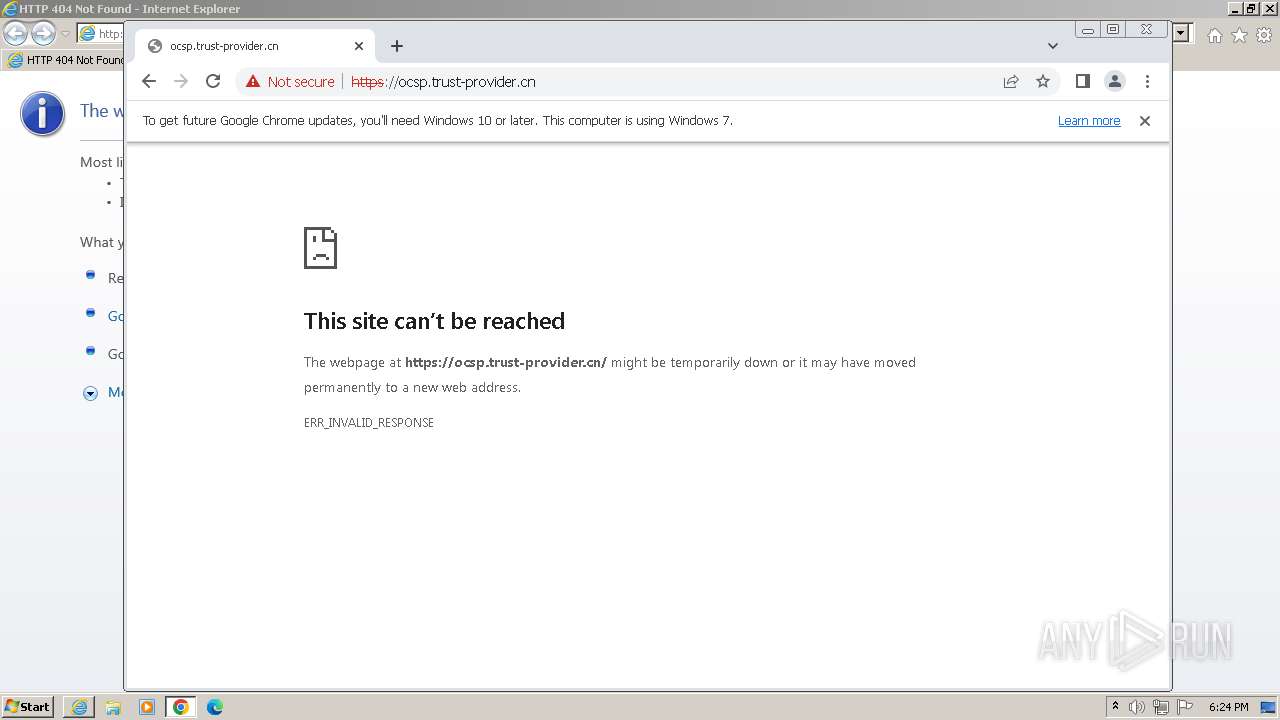Open Internet Explorer Home icon
Screen dimensions: 1280x720
coord(1214,35)
